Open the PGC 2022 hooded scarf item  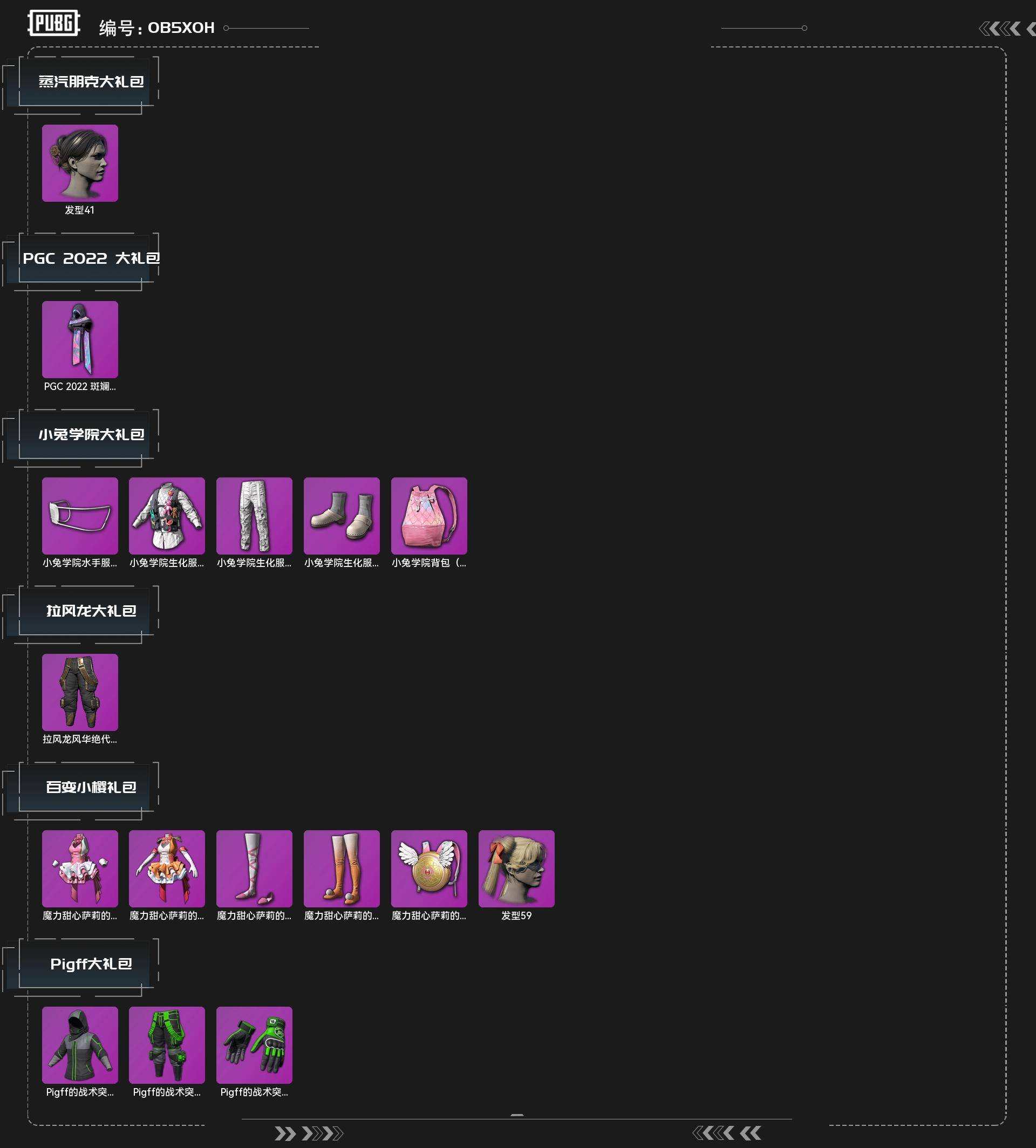pyautogui.click(x=80, y=340)
